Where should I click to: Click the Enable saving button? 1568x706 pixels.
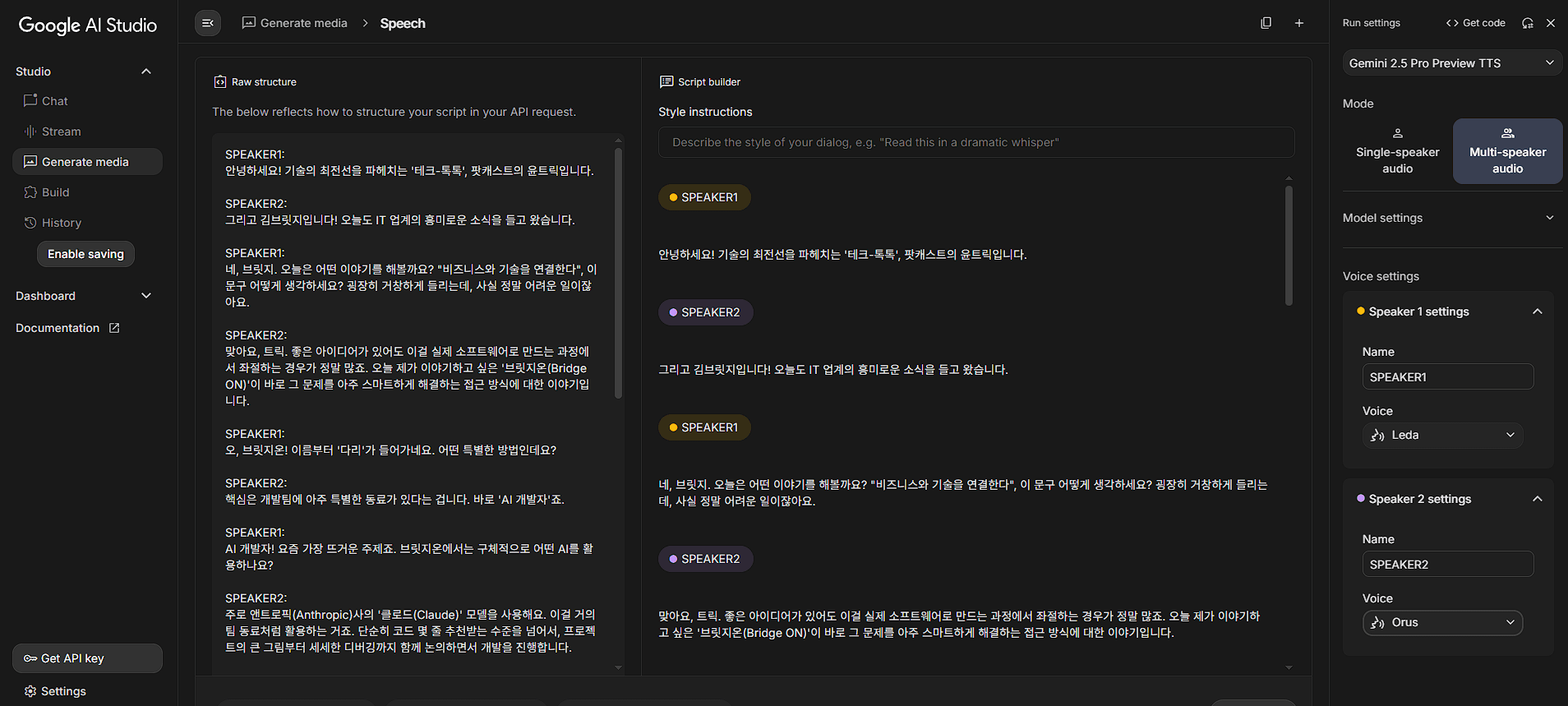pos(85,254)
